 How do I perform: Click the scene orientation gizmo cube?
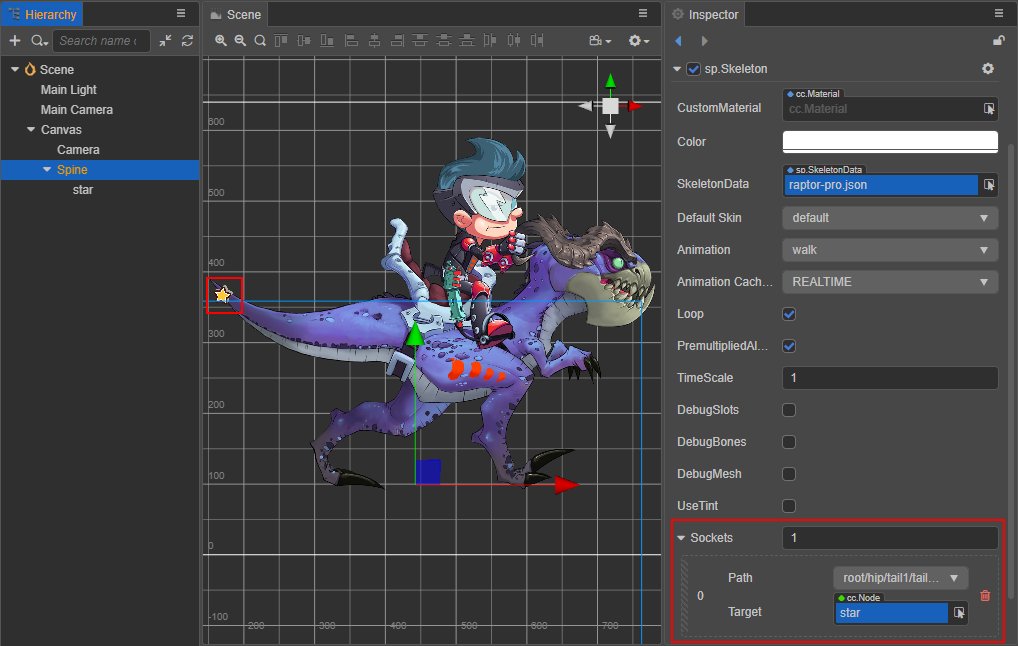coord(610,106)
